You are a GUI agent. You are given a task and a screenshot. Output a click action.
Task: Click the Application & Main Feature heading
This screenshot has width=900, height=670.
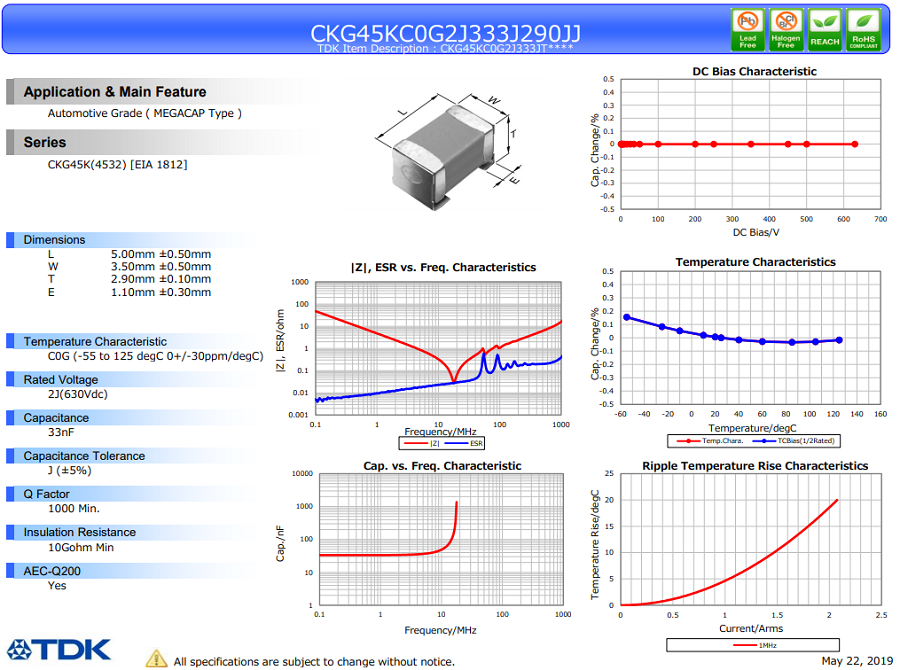[x=115, y=92]
